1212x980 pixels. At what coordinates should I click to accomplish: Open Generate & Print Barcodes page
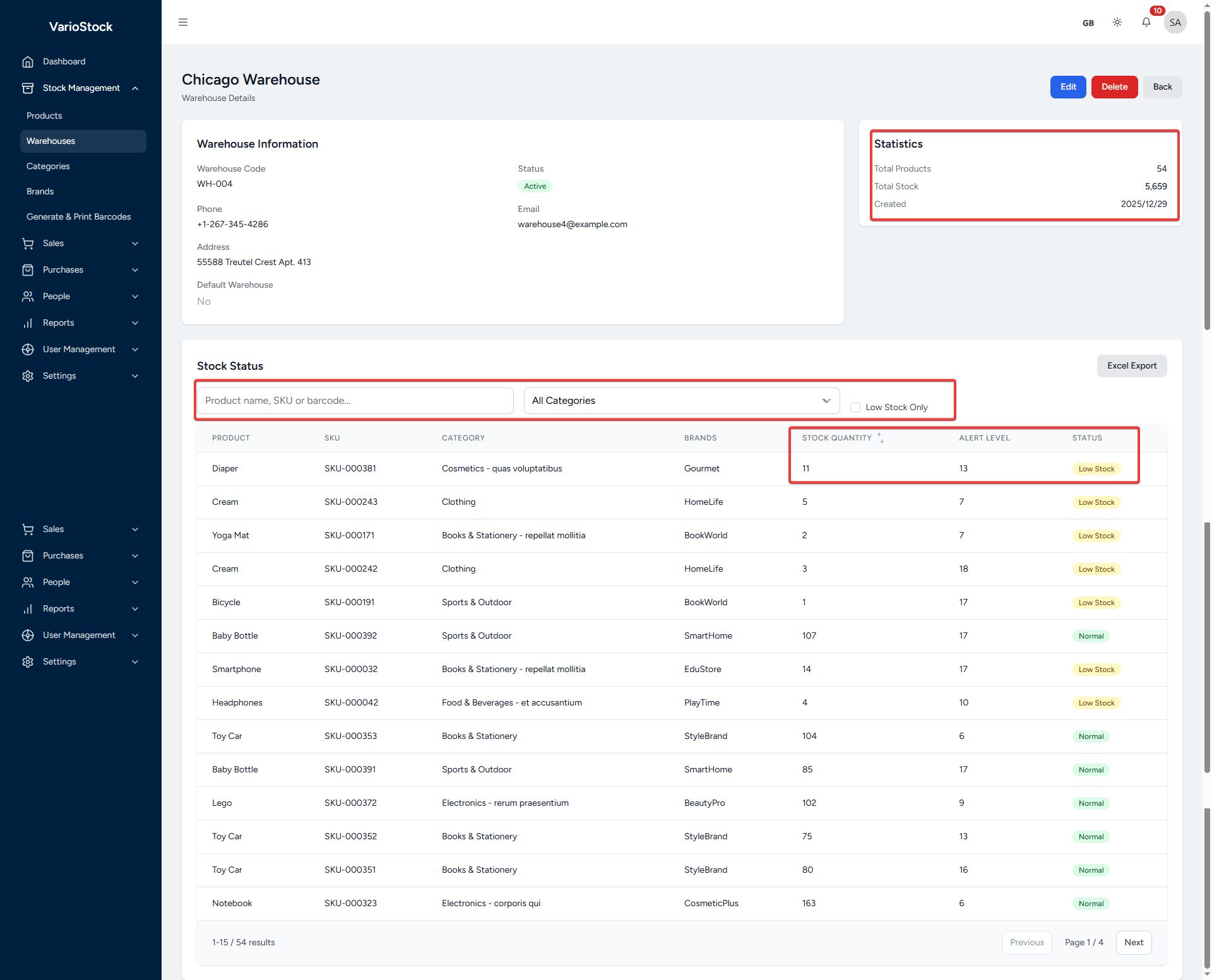[x=79, y=217]
